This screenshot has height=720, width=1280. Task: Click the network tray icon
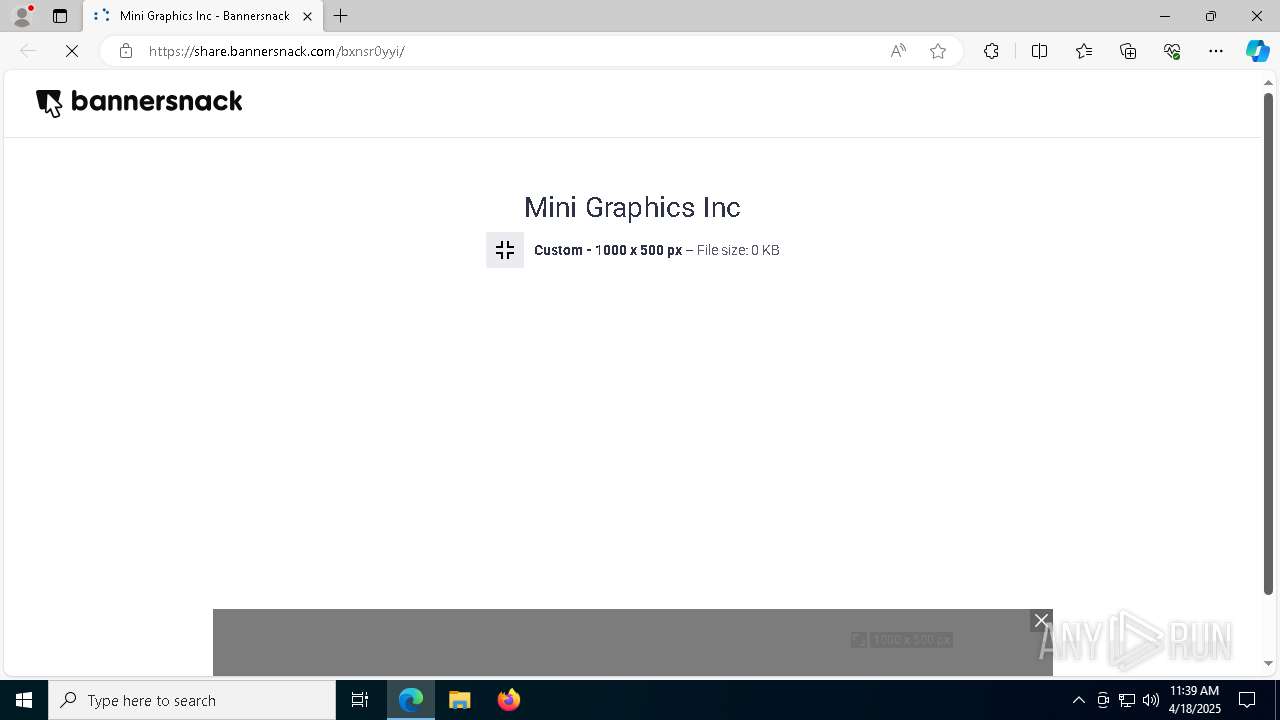1127,700
